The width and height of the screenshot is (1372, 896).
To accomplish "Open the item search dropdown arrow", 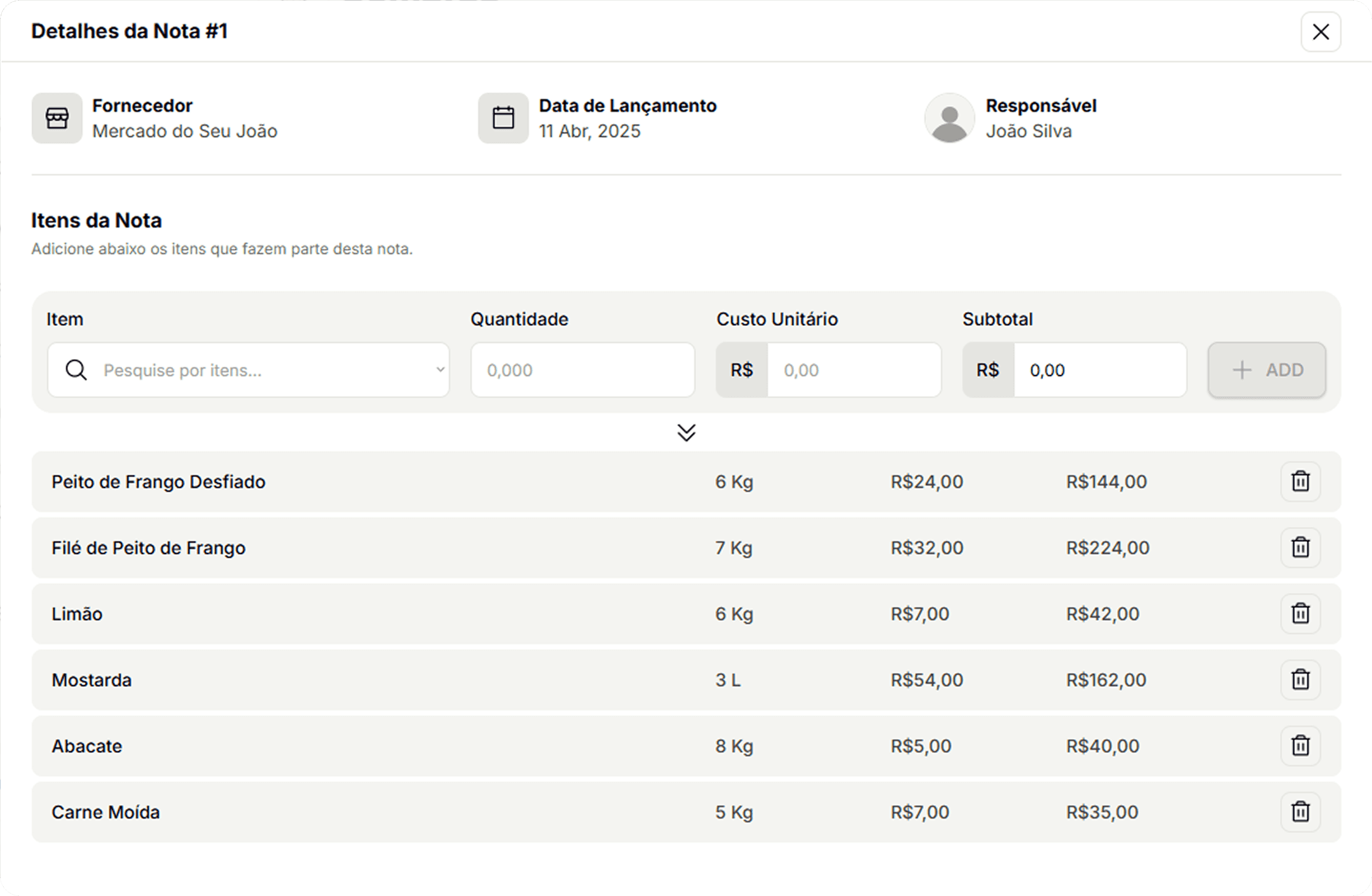I will [440, 370].
